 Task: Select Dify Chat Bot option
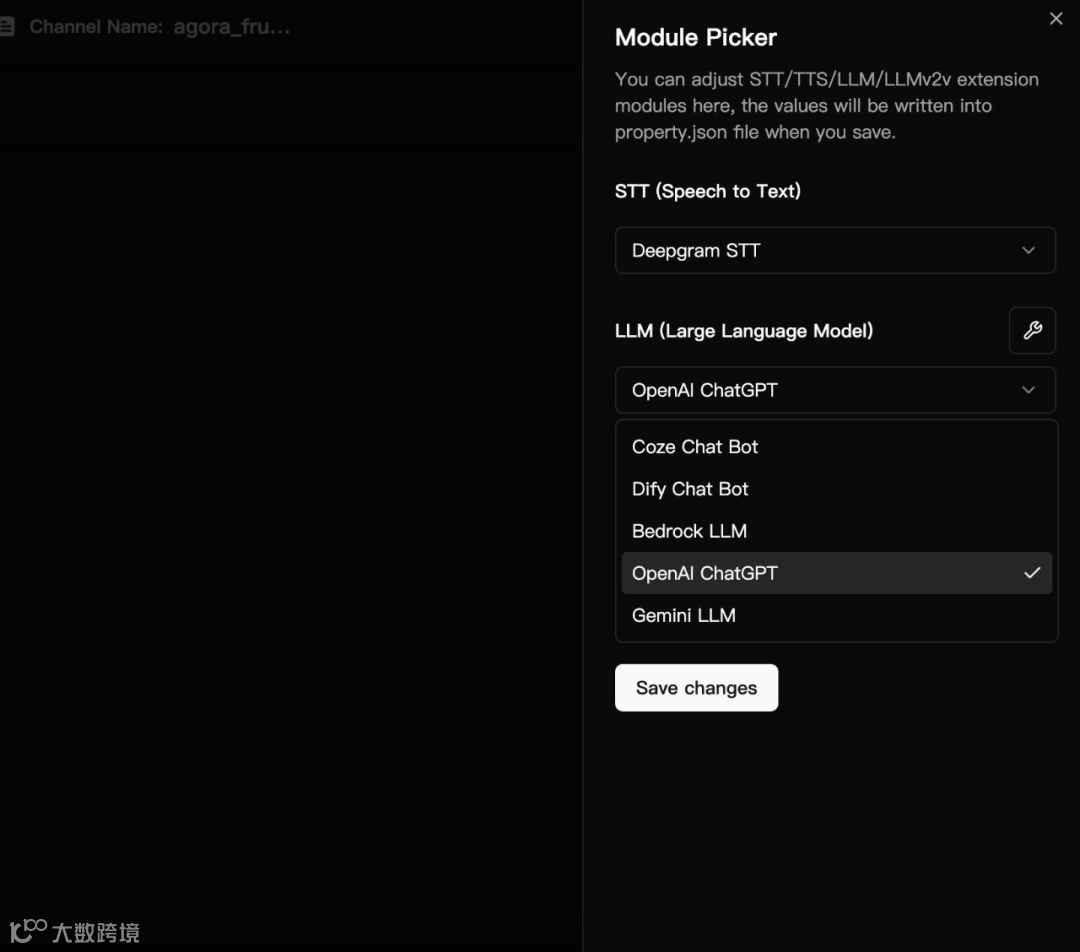(836, 489)
